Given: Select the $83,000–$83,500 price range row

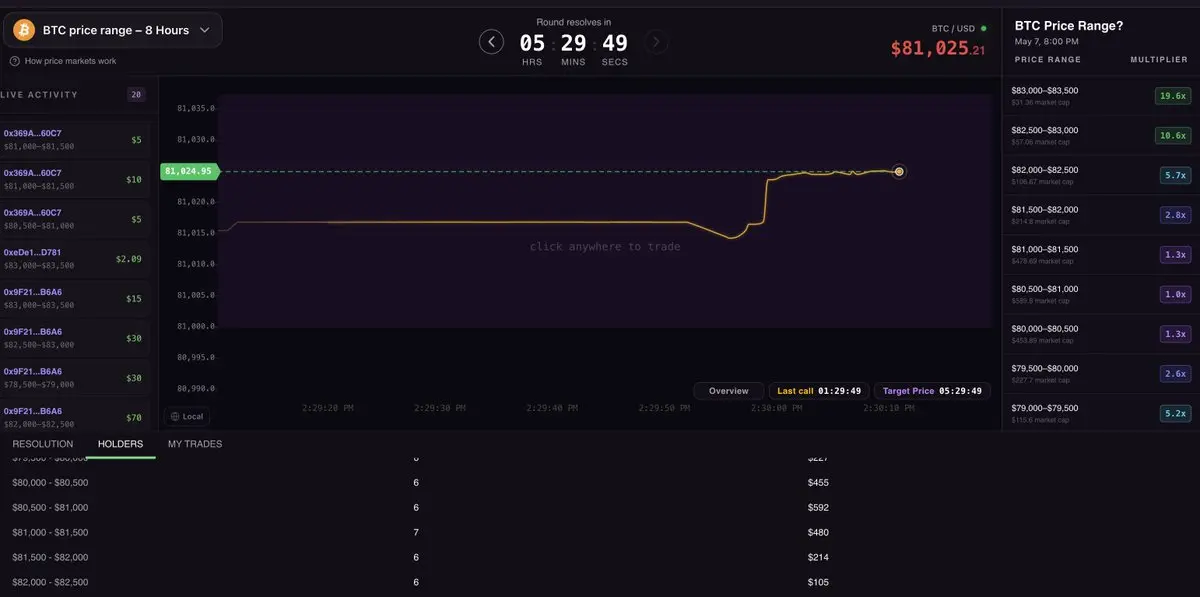Looking at the screenshot, I should (1101, 96).
